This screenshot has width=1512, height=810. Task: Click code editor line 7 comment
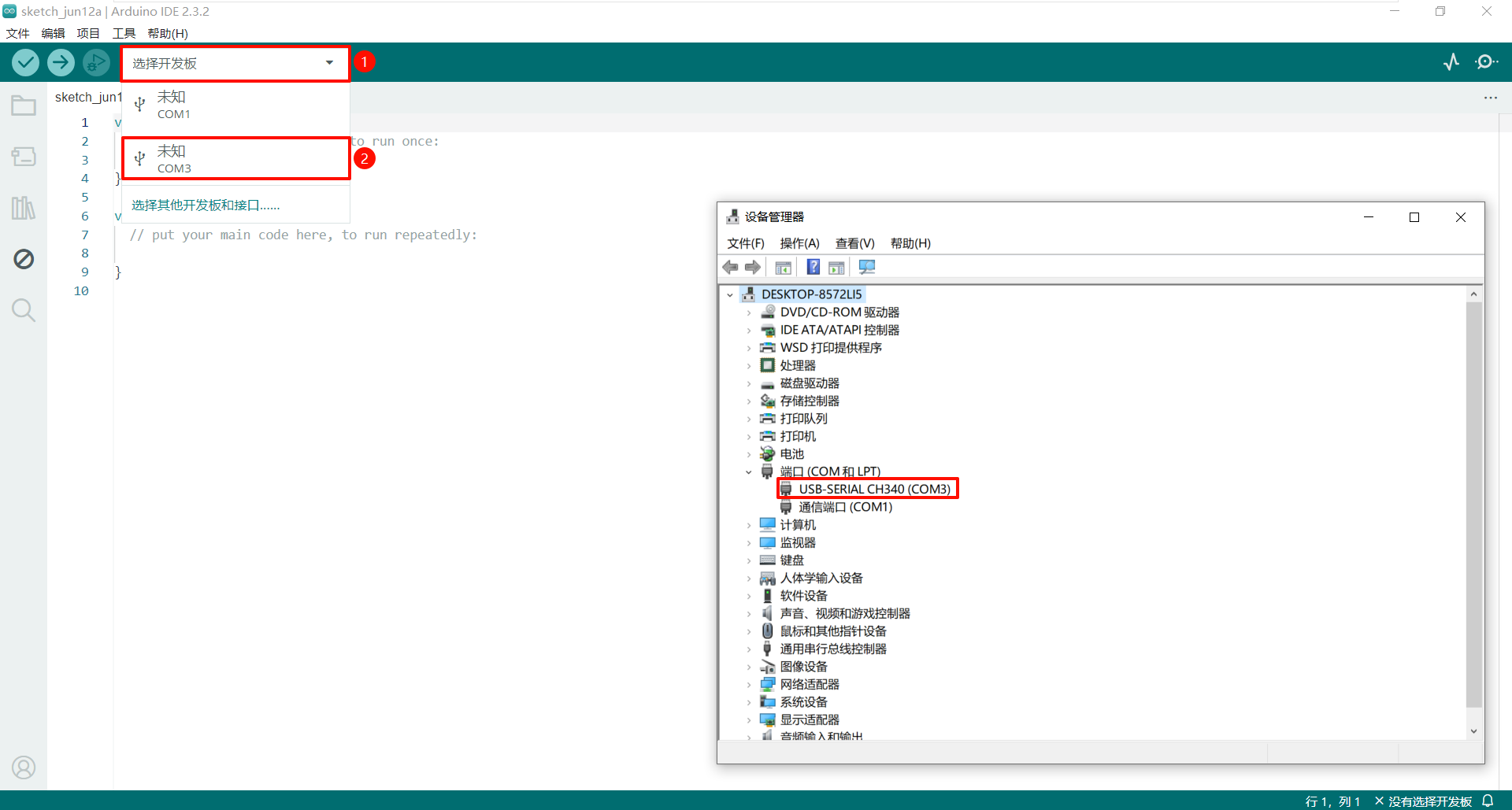[303, 235]
